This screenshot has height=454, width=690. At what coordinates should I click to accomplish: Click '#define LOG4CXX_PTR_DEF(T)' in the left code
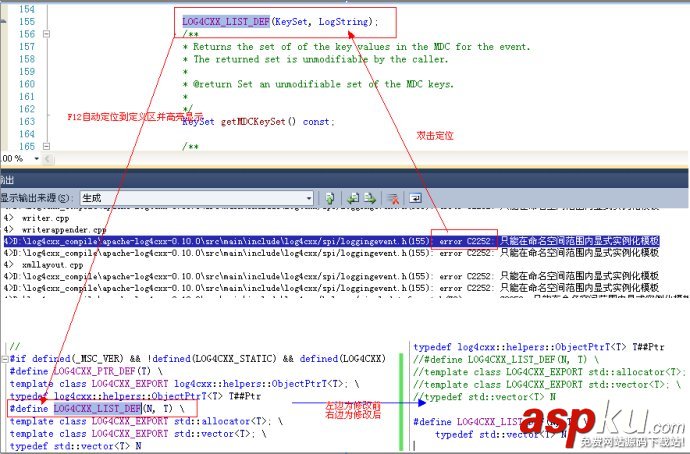pos(81,371)
